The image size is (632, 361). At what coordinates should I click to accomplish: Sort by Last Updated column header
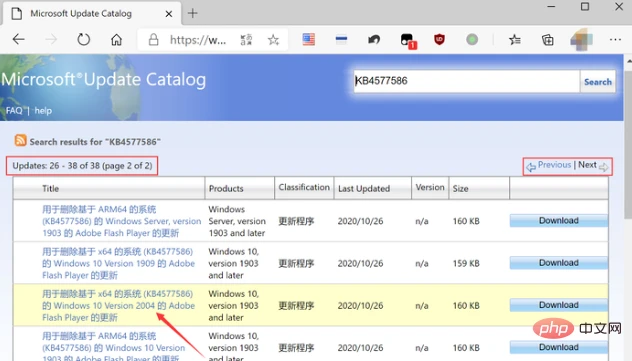coord(364,189)
